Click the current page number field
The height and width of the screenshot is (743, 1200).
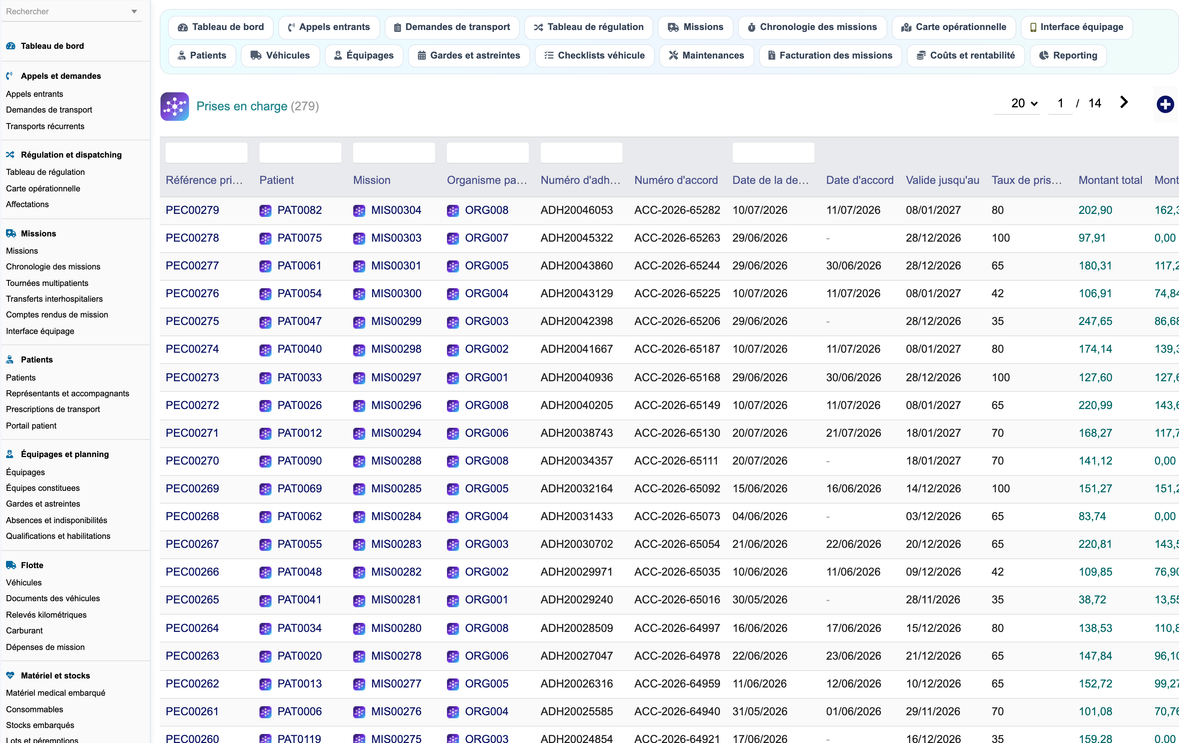(1060, 103)
